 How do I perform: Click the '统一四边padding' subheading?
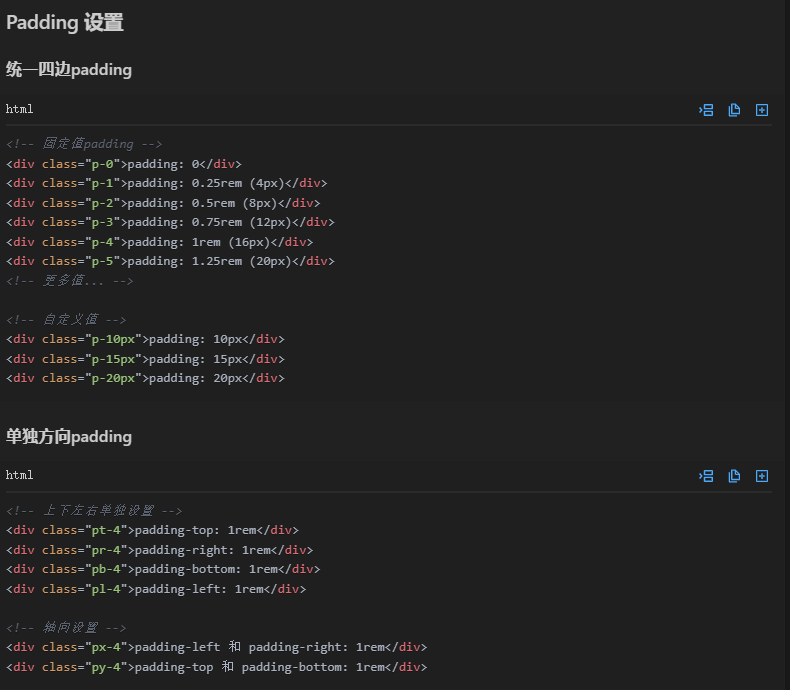(x=69, y=70)
